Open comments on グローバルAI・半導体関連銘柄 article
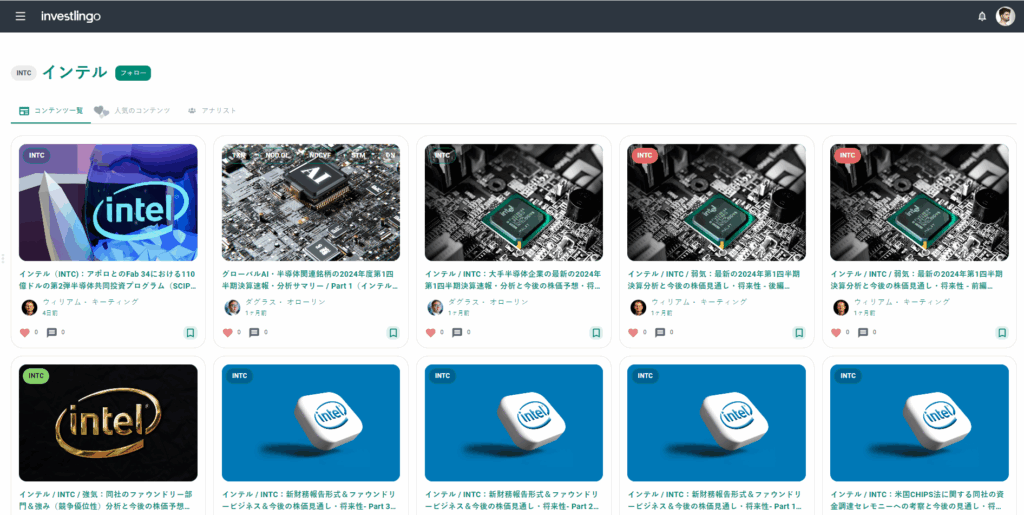 (x=255, y=333)
